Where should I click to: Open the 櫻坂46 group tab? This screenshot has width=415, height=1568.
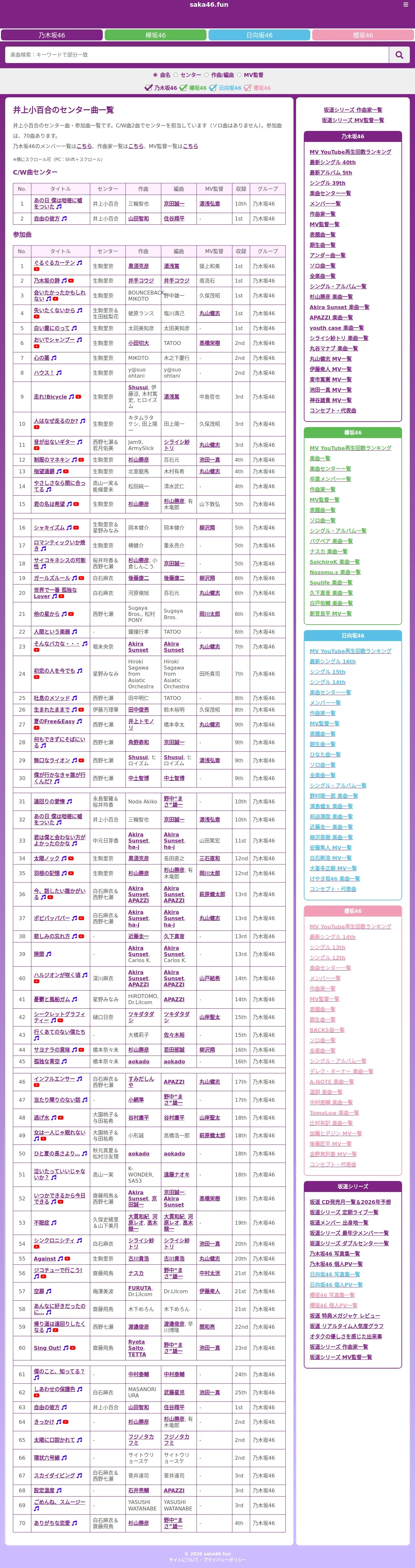click(x=363, y=35)
